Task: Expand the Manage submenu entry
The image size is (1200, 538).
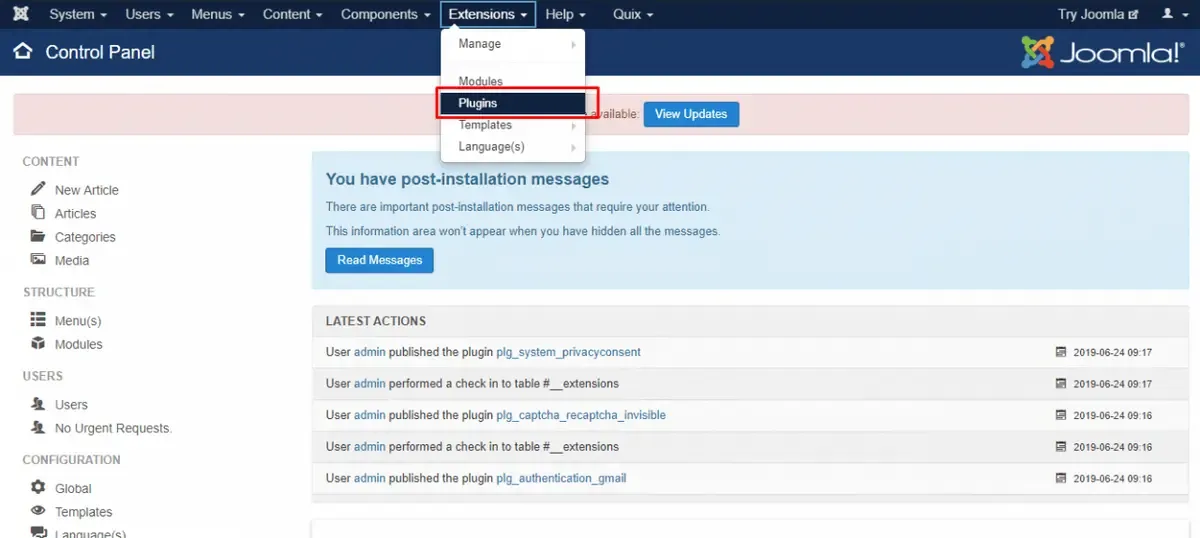Action: [513, 44]
